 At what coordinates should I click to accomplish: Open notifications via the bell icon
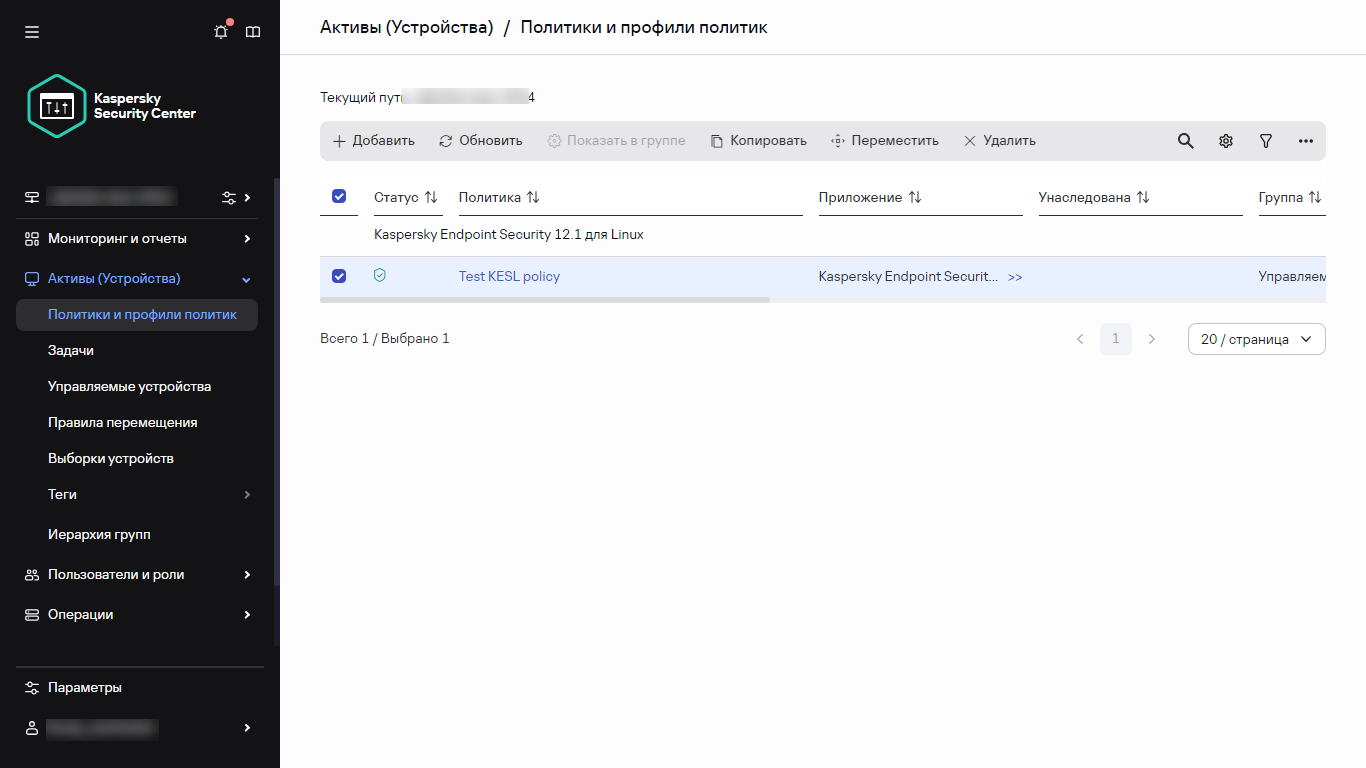220,31
